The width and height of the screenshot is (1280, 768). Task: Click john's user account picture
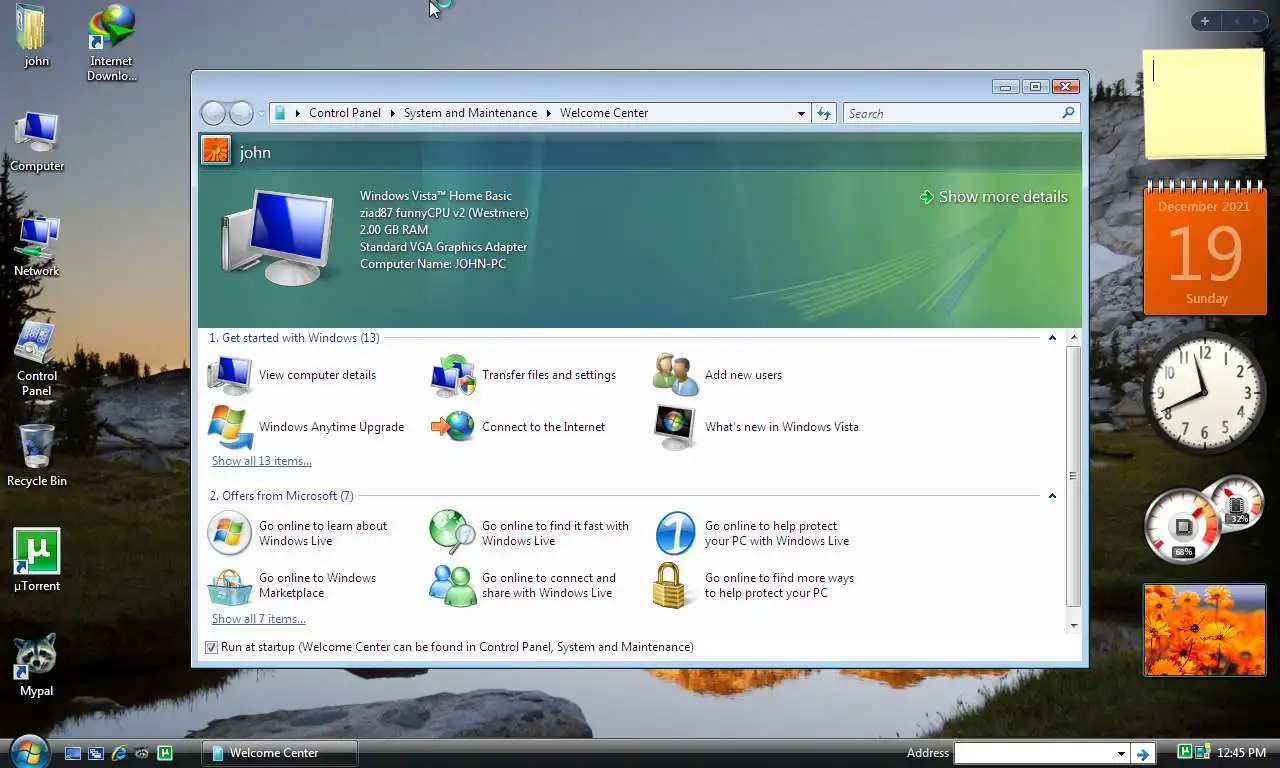(216, 151)
